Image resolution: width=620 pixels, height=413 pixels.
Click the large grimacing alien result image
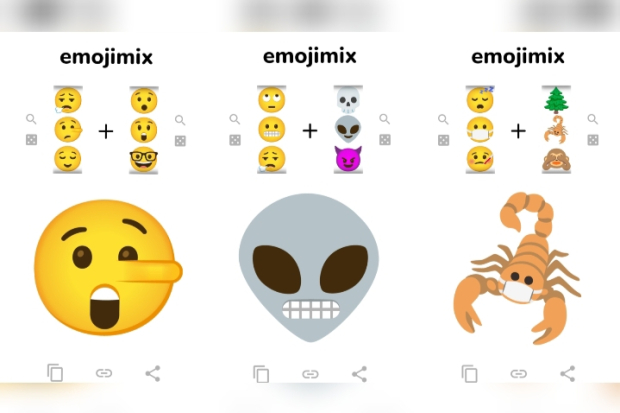pos(309,267)
